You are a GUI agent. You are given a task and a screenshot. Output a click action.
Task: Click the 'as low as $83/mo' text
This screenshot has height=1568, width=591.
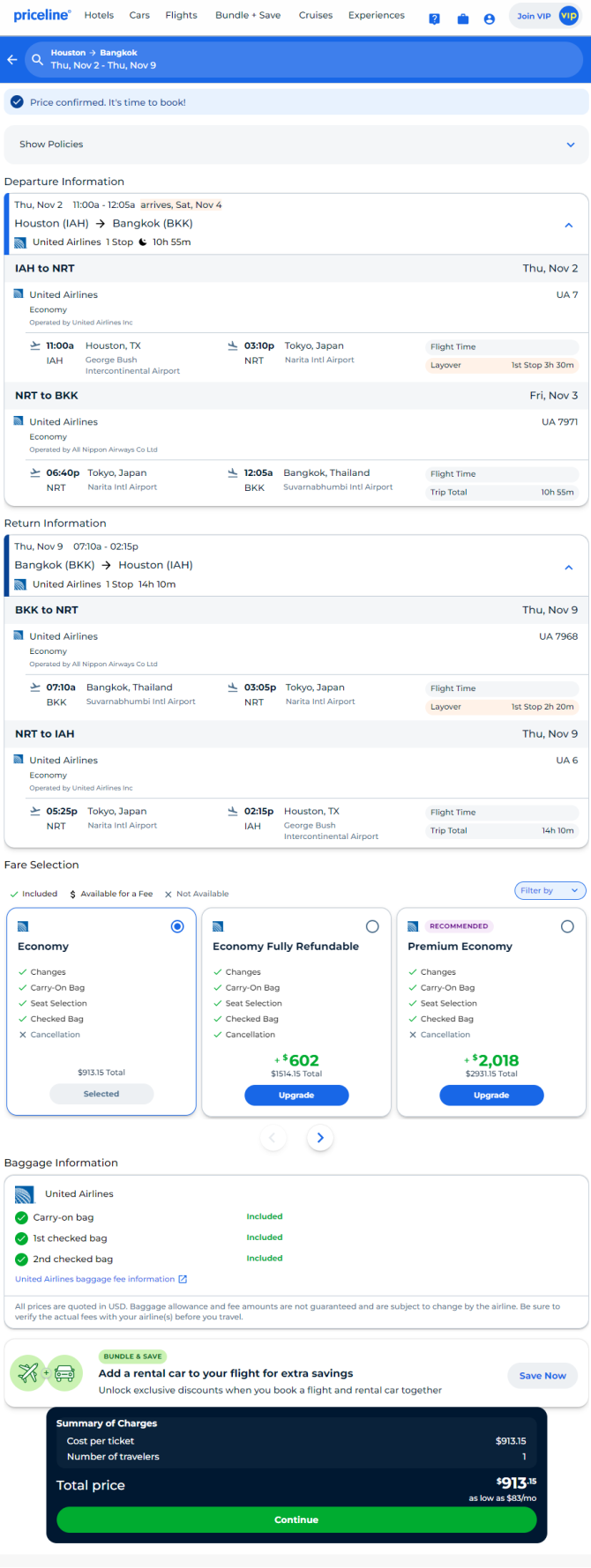pos(503,1497)
